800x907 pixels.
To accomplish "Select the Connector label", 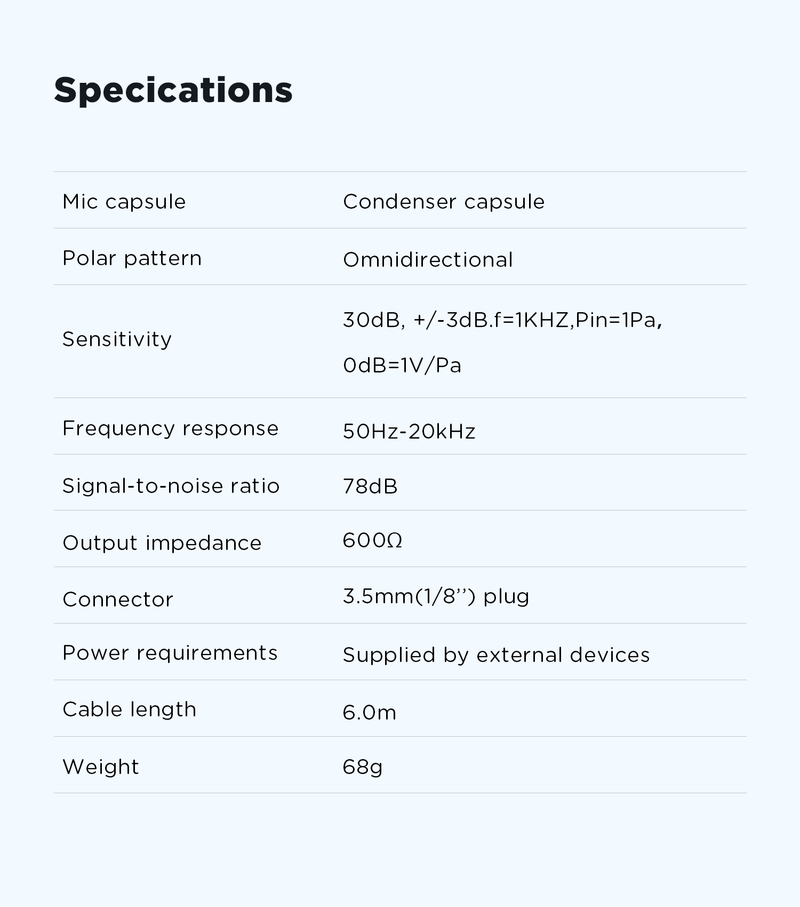I will pyautogui.click(x=118, y=599).
